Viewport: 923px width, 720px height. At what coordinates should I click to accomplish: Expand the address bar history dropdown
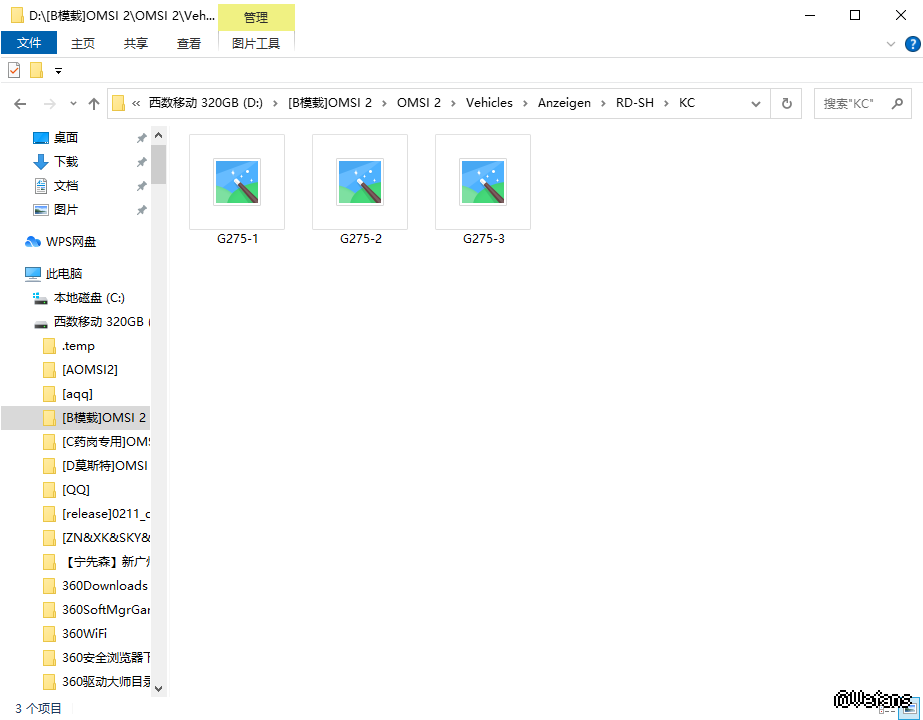coord(757,103)
